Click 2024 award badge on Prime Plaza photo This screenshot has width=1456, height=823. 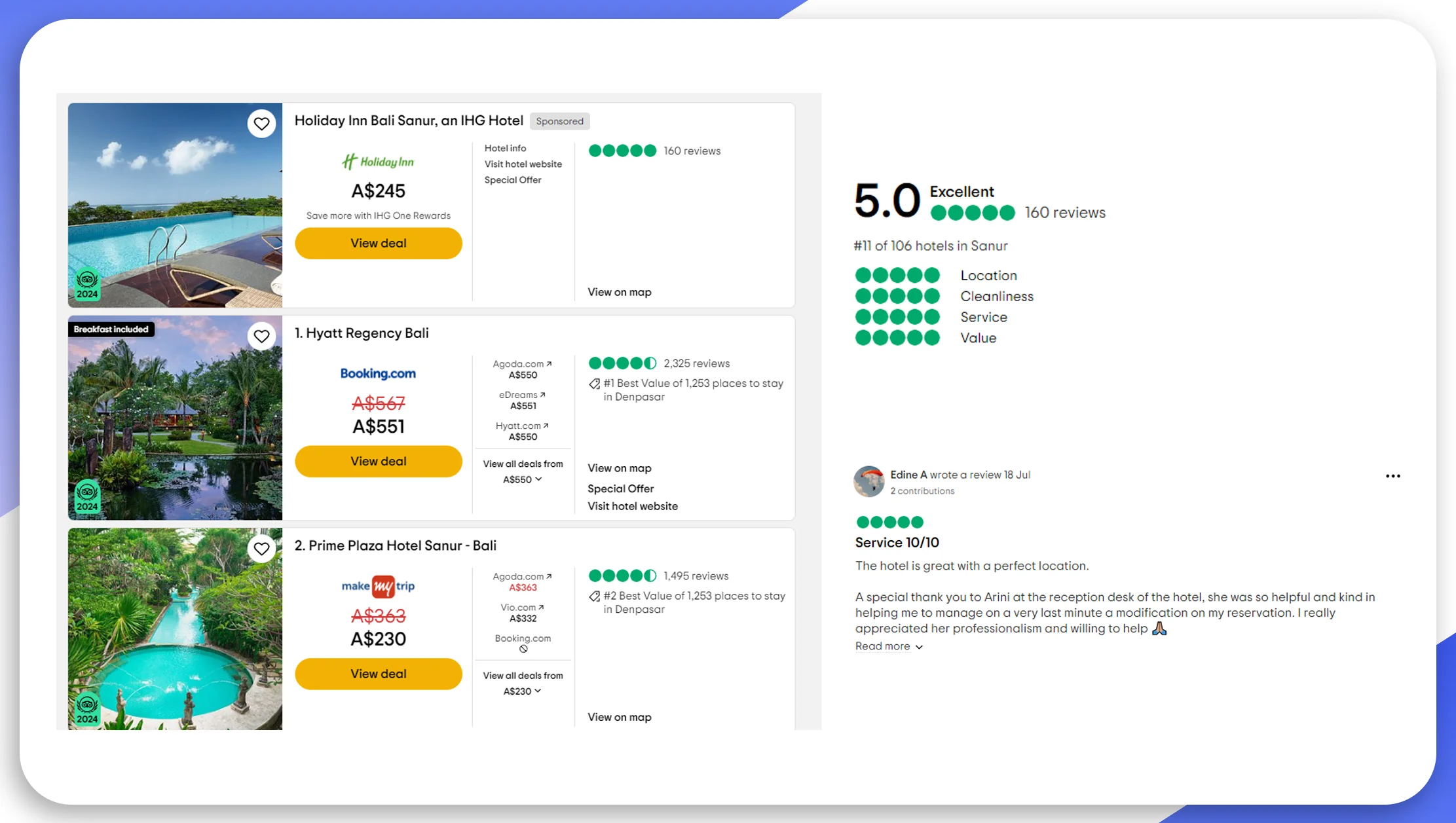click(87, 710)
